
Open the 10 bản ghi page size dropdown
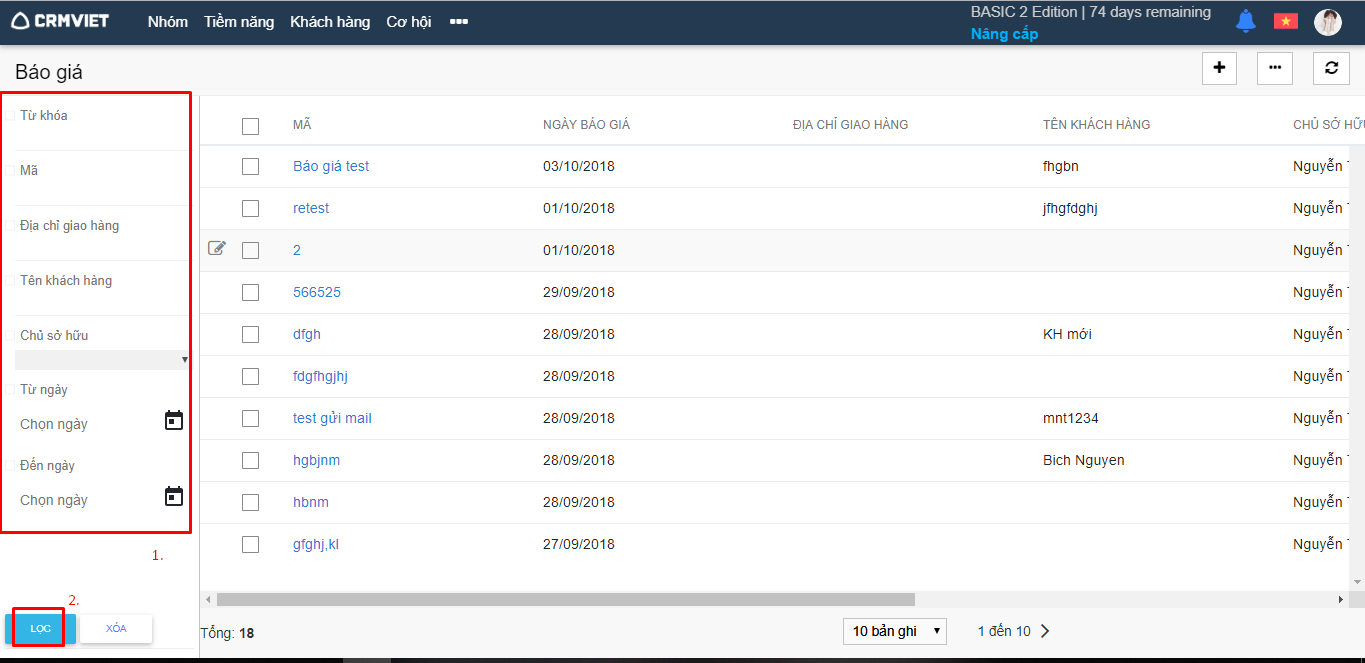(895, 631)
